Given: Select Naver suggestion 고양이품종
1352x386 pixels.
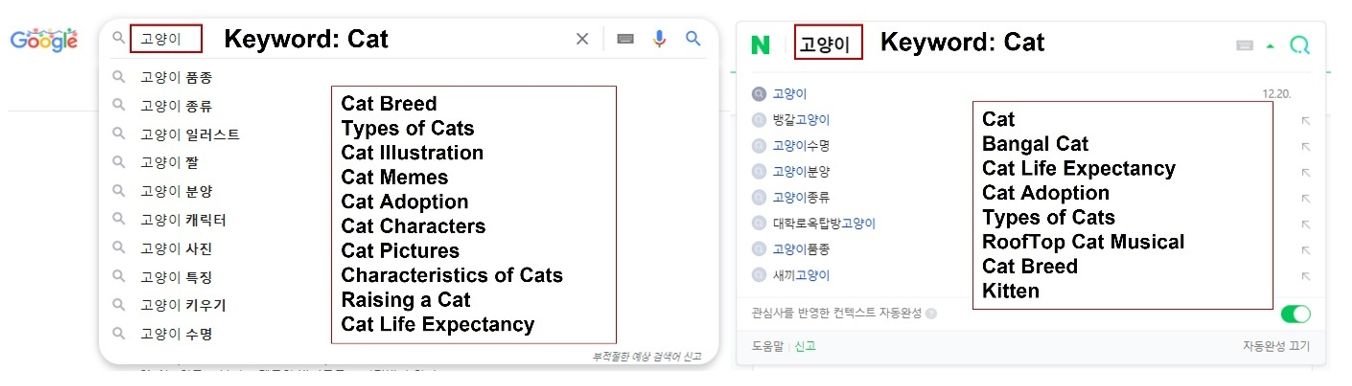Looking at the screenshot, I should [x=801, y=250].
